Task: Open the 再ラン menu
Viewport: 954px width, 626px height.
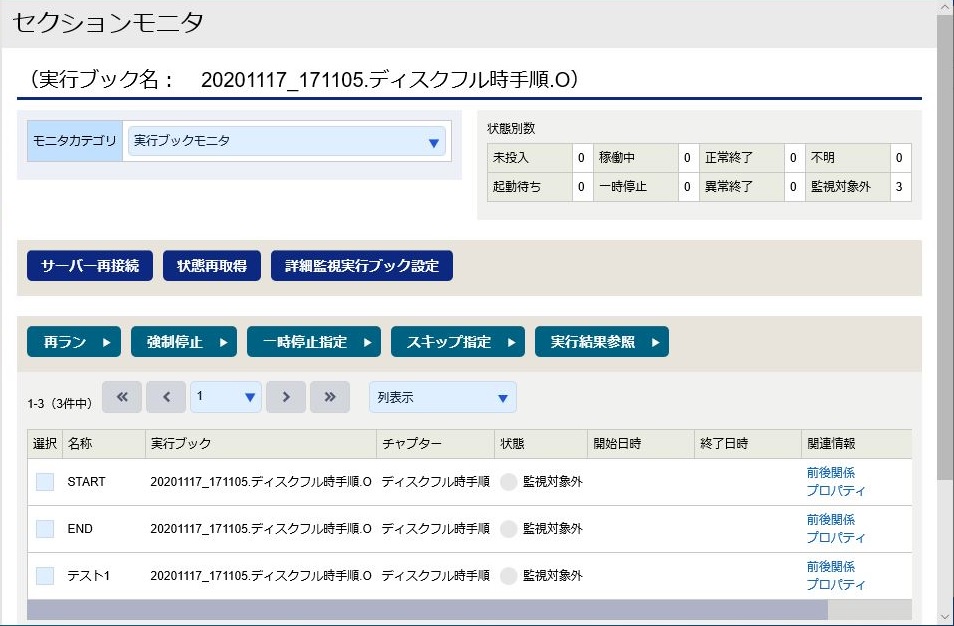Action: [x=74, y=342]
